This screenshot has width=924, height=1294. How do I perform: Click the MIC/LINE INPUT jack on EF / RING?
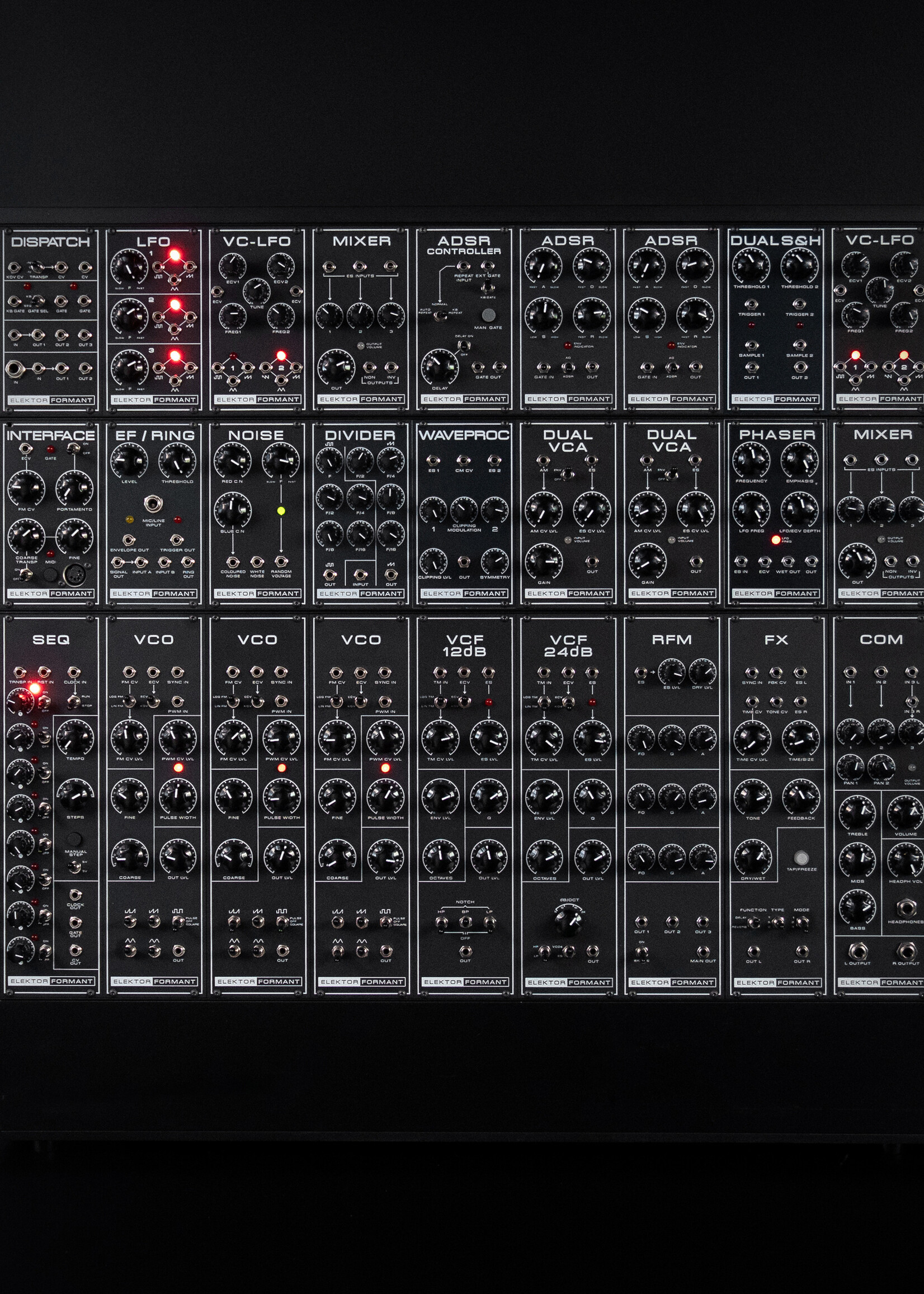point(153,504)
